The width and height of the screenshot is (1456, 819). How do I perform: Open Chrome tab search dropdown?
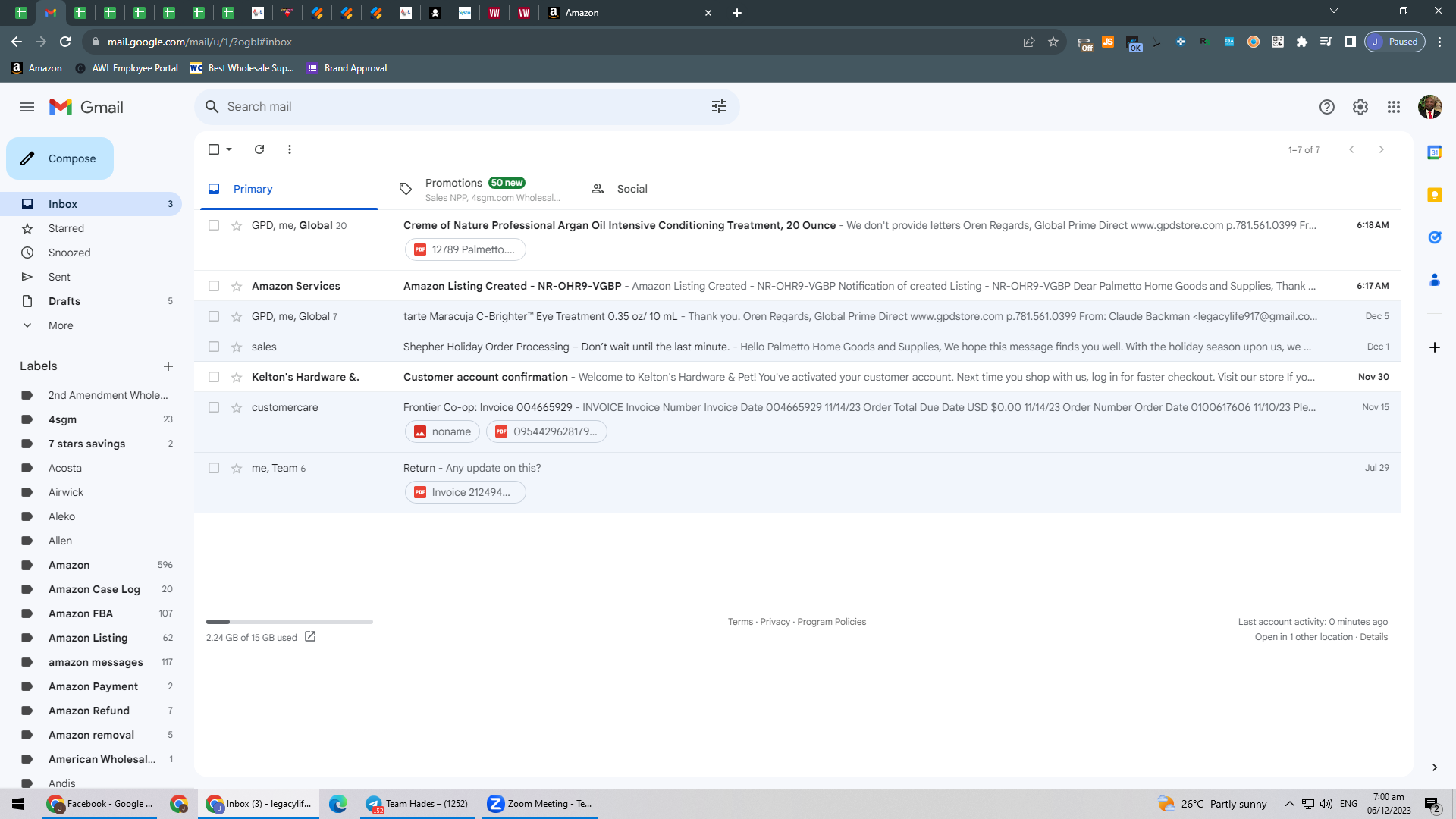tap(1334, 11)
